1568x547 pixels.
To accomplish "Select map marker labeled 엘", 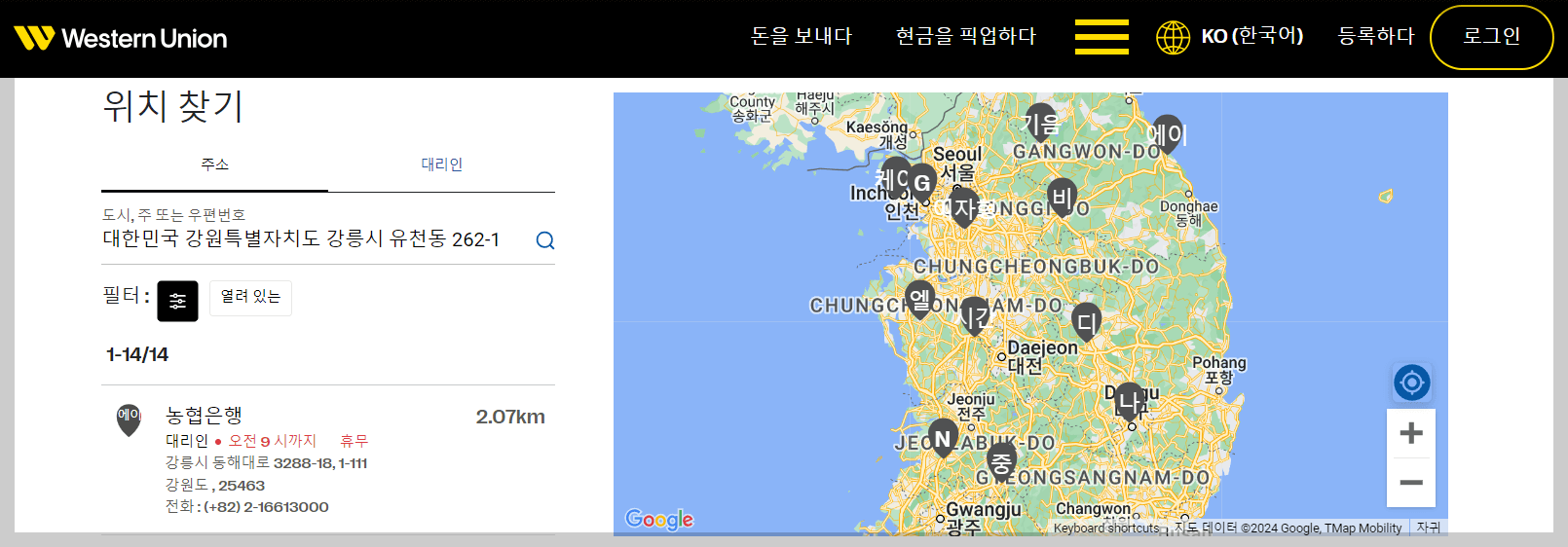I will coord(919,298).
